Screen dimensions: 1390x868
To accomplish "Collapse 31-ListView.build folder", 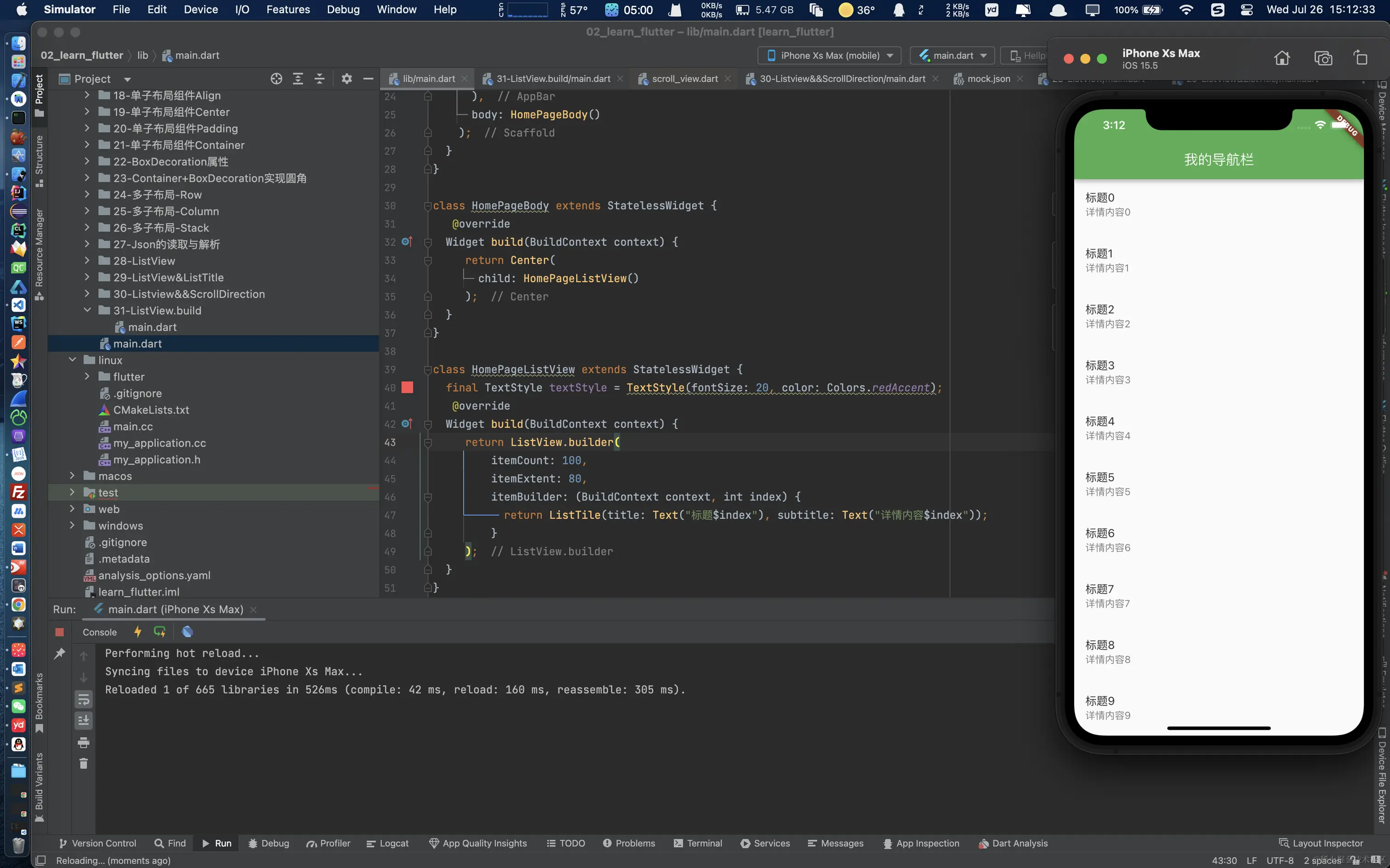I will coord(87,310).
